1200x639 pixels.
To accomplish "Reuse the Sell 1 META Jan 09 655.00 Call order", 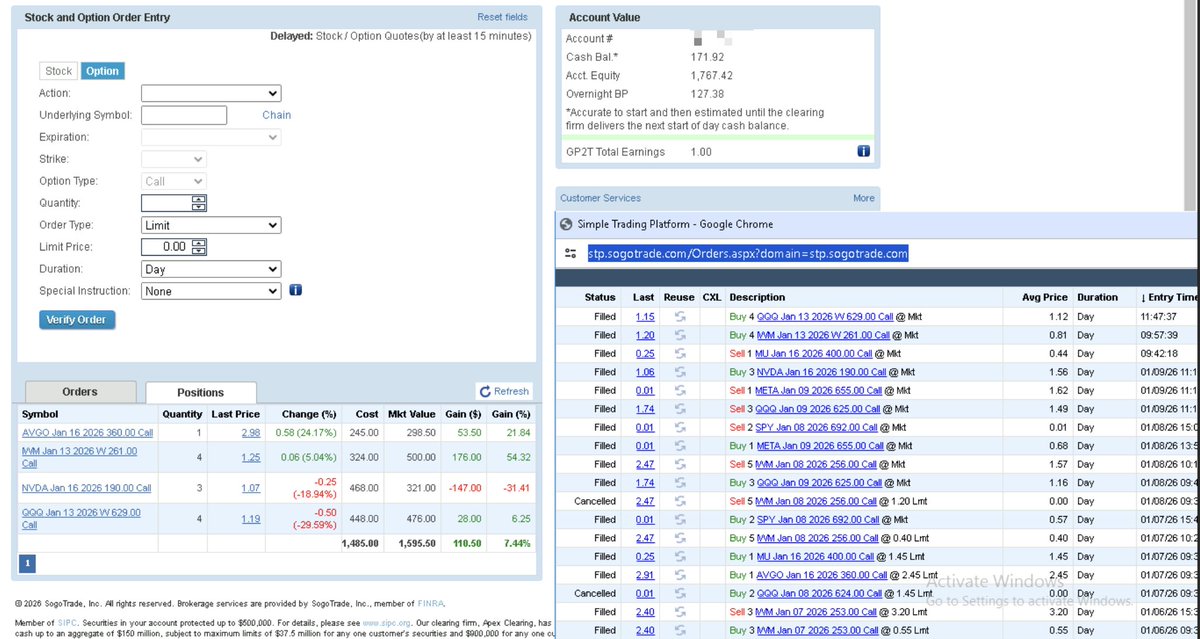I will pos(680,390).
